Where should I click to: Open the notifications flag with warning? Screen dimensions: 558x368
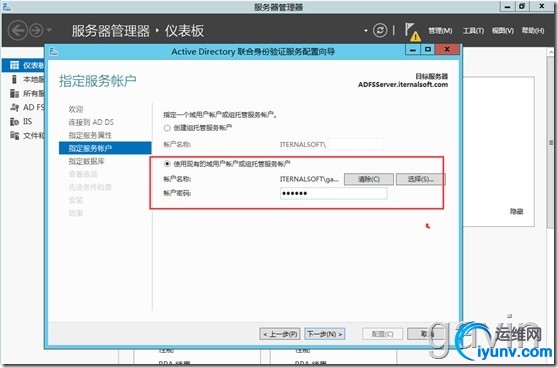point(412,31)
